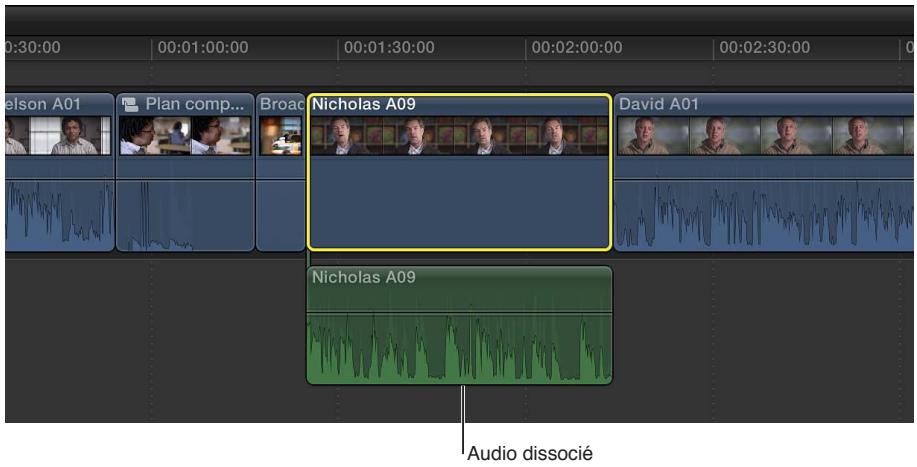Click the compound clip icon on Plan comp...
Viewport: 917px width, 467px height.
click(x=130, y=105)
